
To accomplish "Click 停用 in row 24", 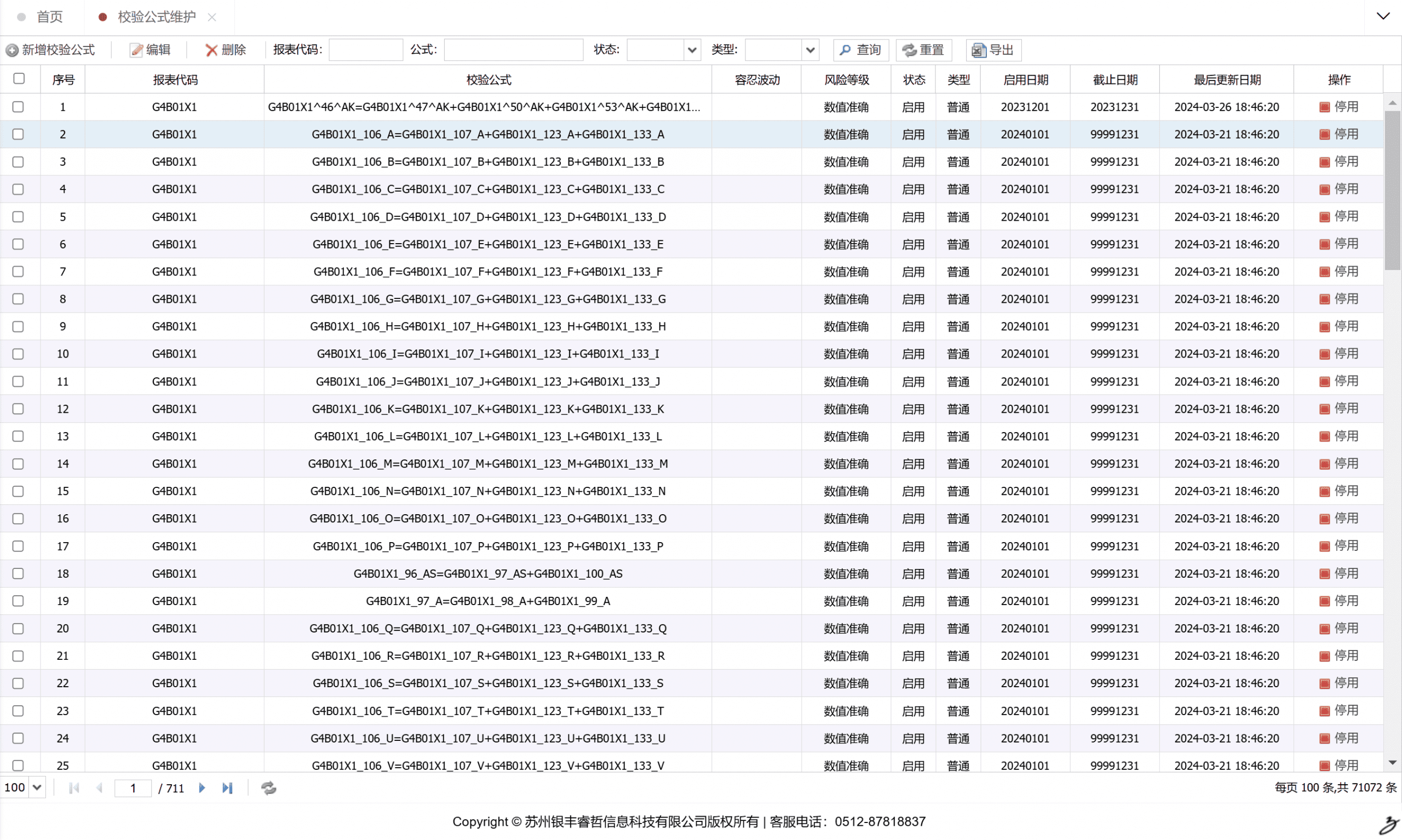I will (x=1338, y=738).
